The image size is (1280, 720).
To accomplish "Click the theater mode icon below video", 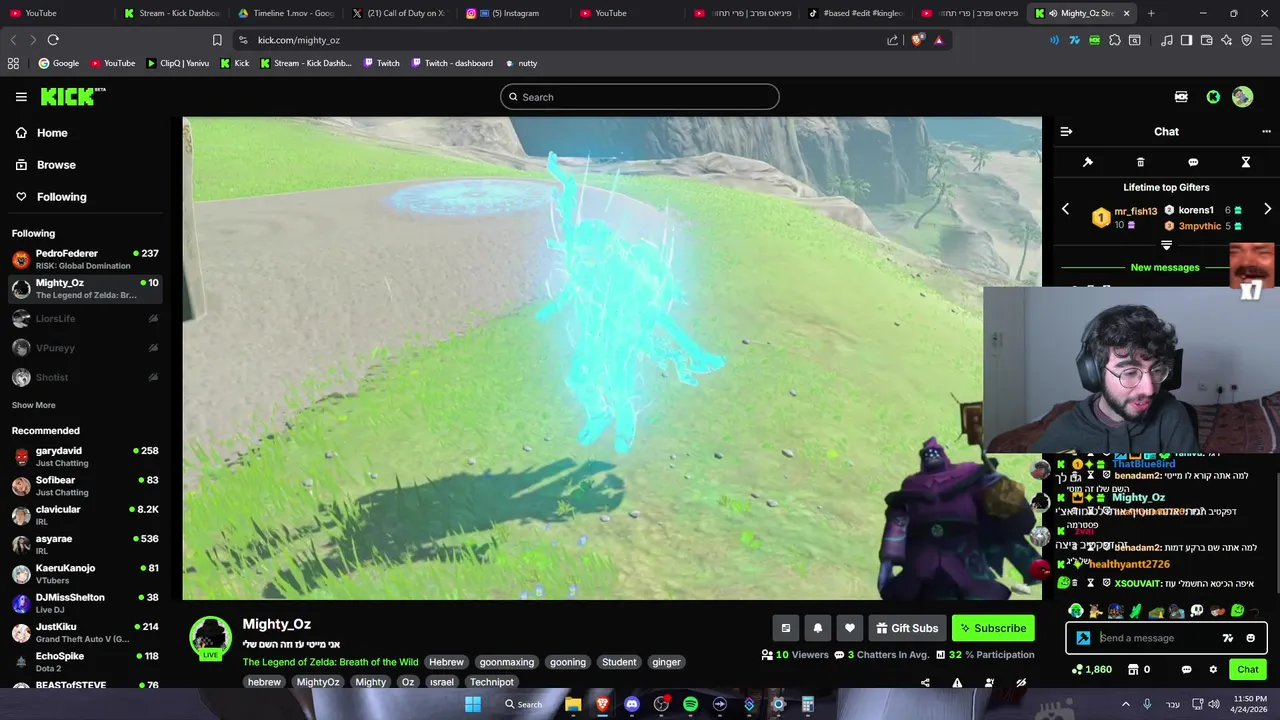I will coord(786,628).
